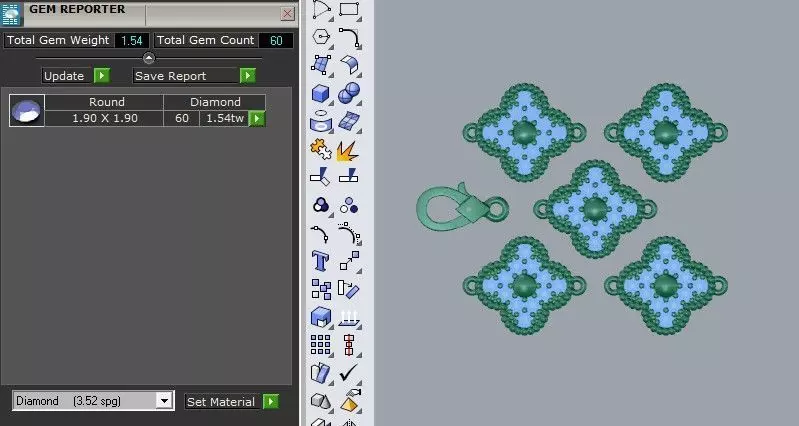
Task: Select the Copy objects squares tool
Action: pos(321,289)
